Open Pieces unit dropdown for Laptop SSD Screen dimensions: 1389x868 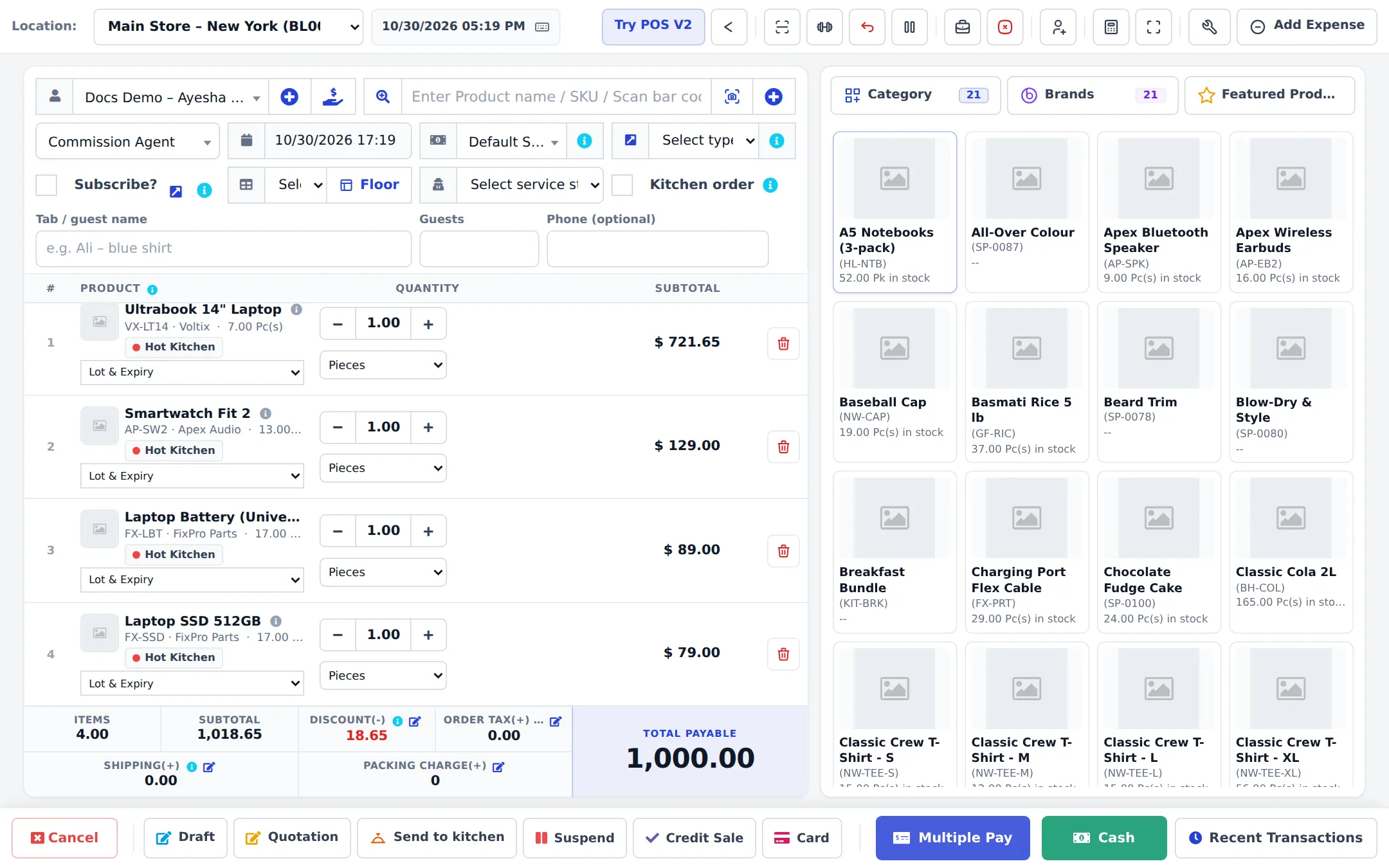[383, 676]
